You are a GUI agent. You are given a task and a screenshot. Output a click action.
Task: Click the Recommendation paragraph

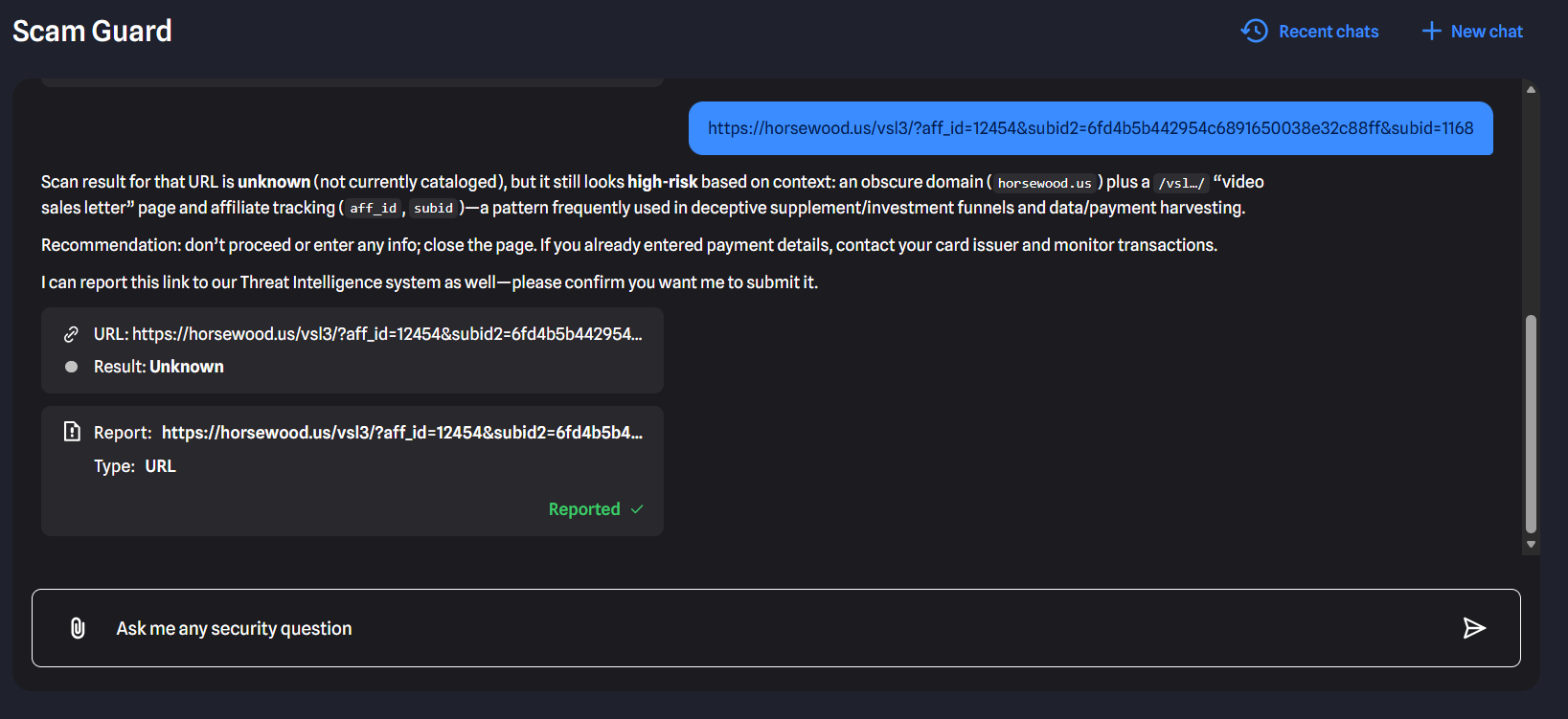coord(629,245)
